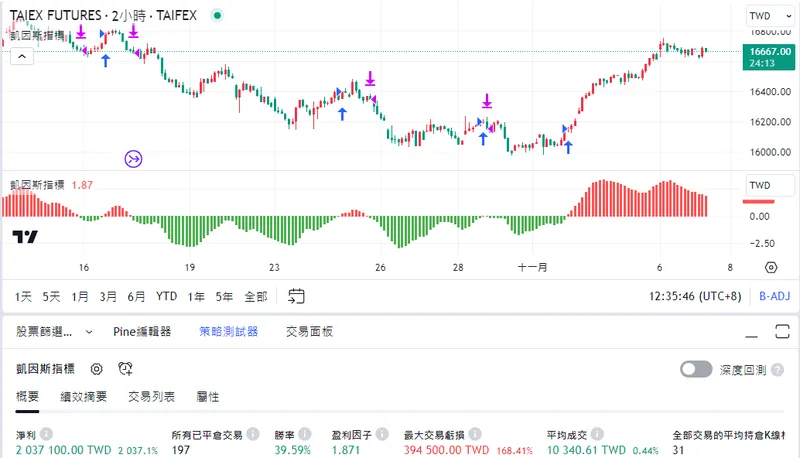The image size is (800, 458).
Task: Click the purple scroll-to-latest-bar arrow icon
Action: (x=134, y=158)
